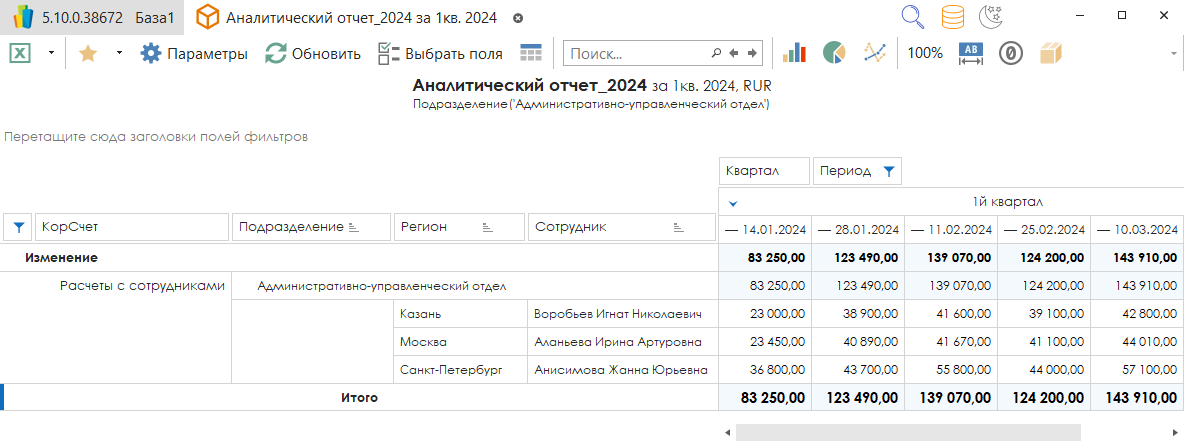The image size is (1184, 441).
Task: Click Обновить to refresh the report
Action: pyautogui.click(x=313, y=53)
